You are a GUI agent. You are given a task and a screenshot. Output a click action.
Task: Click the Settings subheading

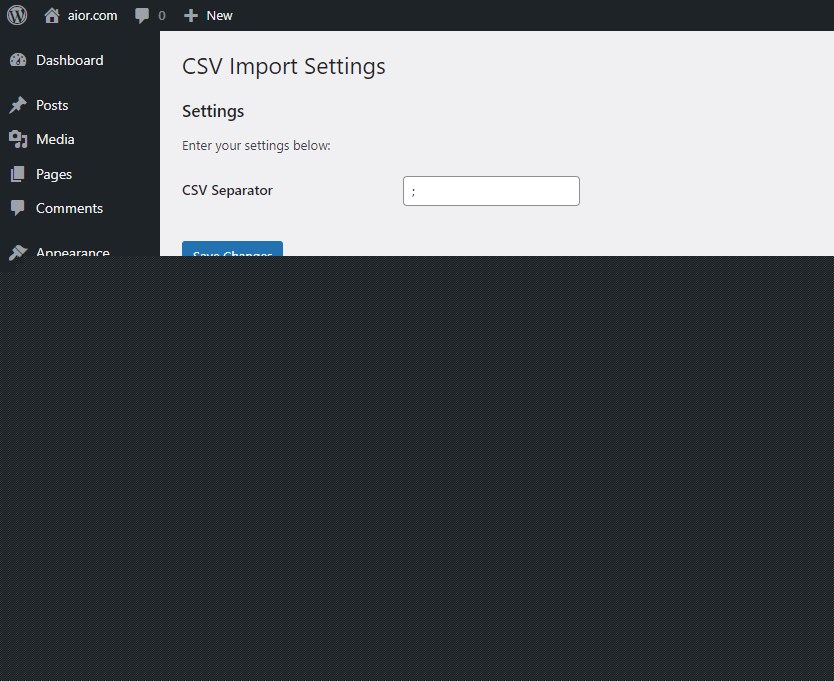point(213,111)
